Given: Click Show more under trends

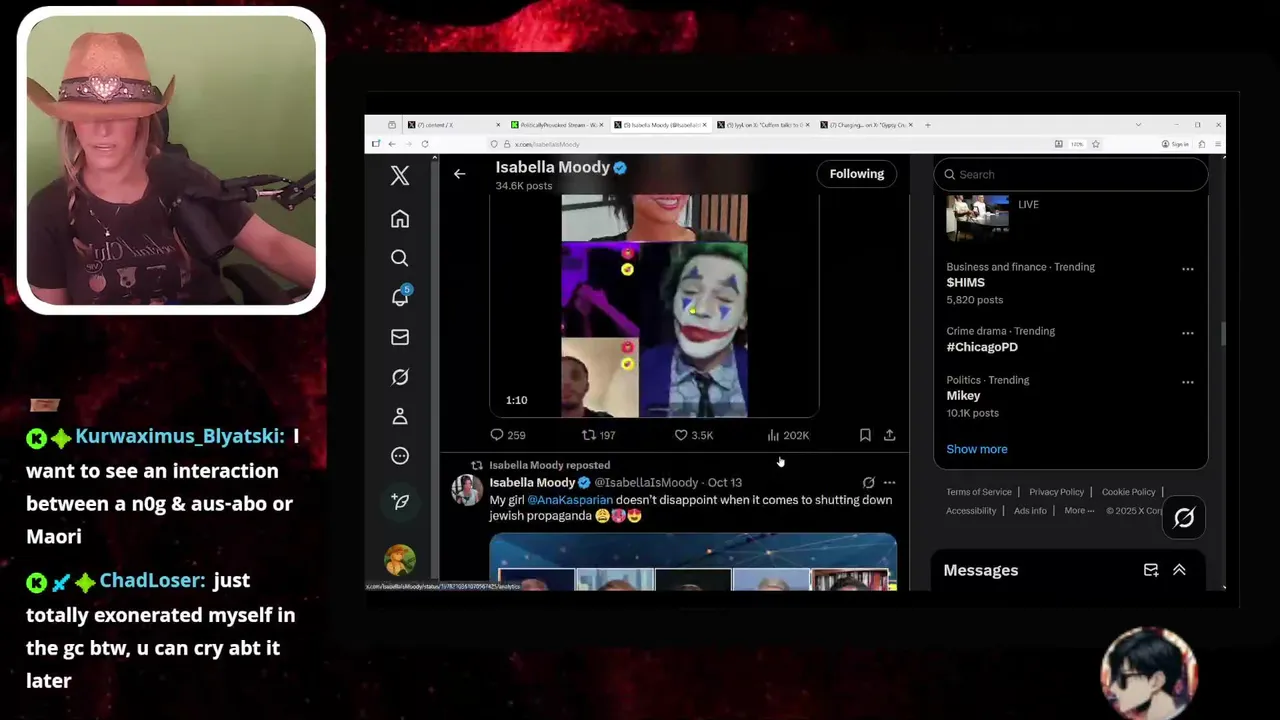Looking at the screenshot, I should pyautogui.click(x=977, y=449).
